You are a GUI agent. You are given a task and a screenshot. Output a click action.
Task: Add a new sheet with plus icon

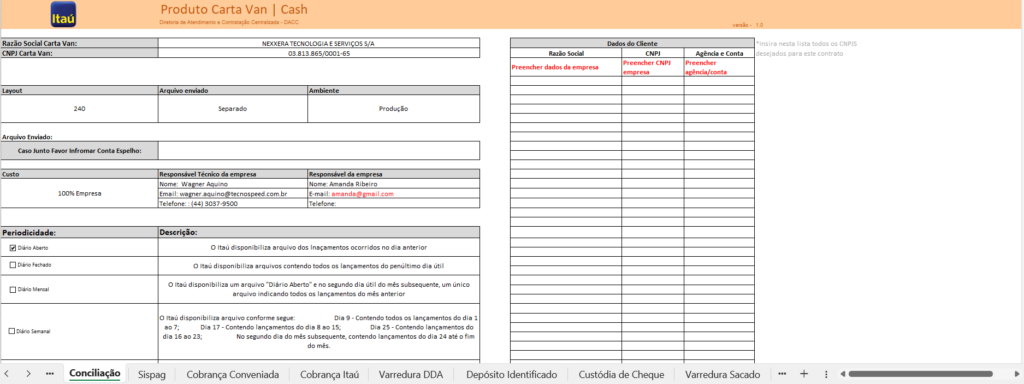(805, 374)
